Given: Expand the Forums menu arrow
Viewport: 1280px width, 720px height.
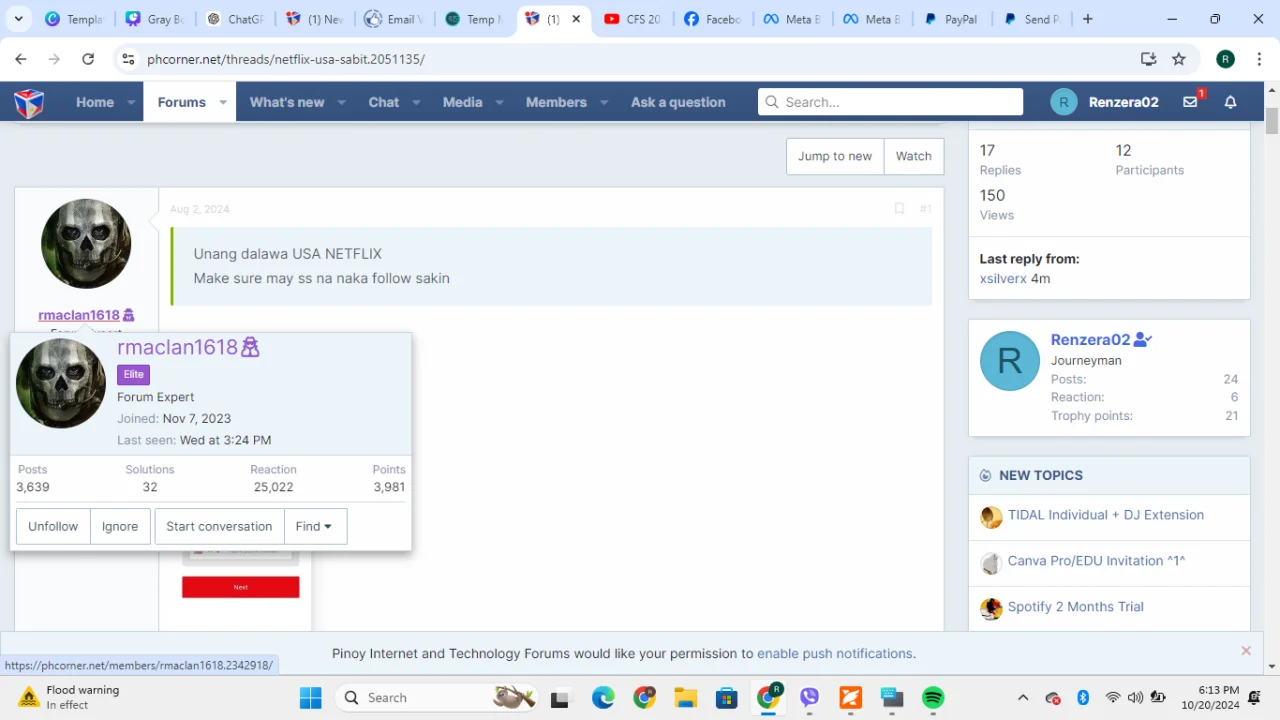Looking at the screenshot, I should (223, 102).
